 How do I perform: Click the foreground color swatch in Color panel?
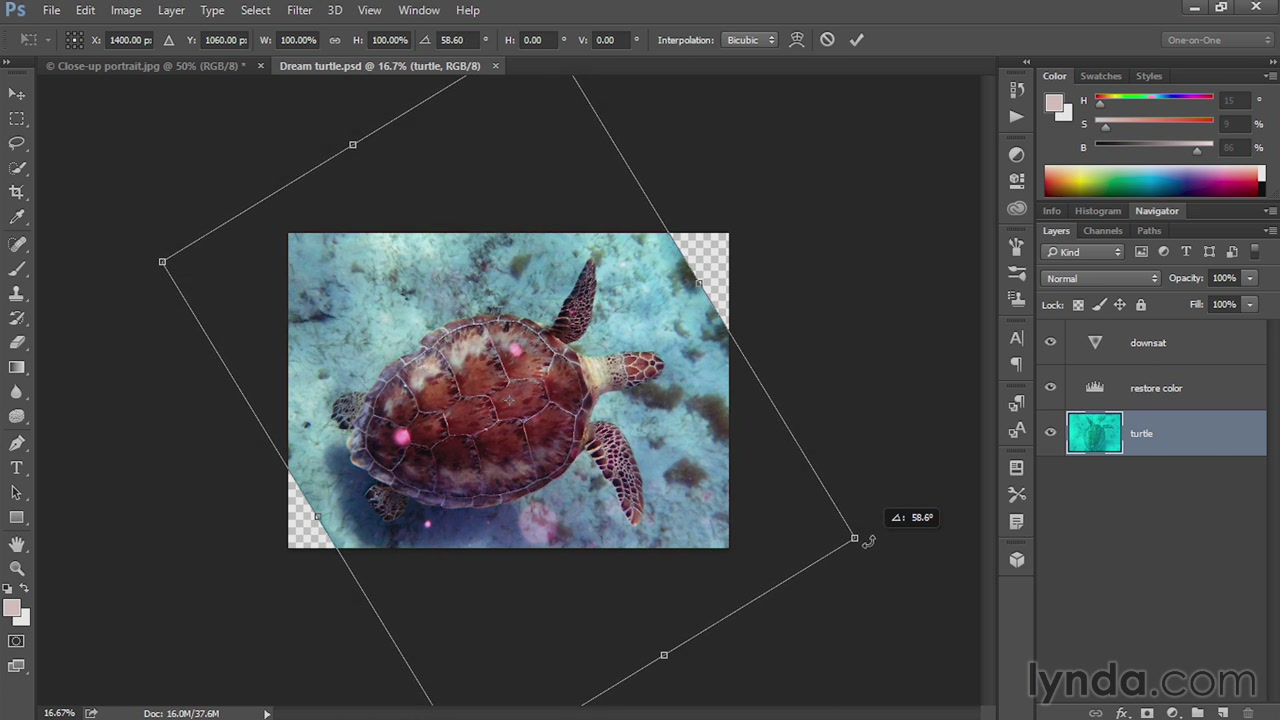(x=1054, y=103)
